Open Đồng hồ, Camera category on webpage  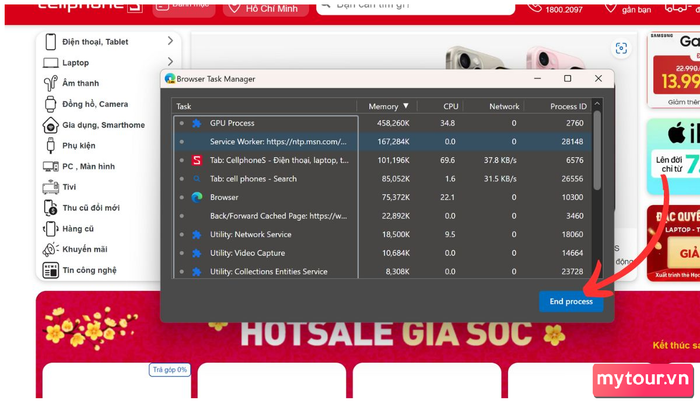tap(95, 104)
